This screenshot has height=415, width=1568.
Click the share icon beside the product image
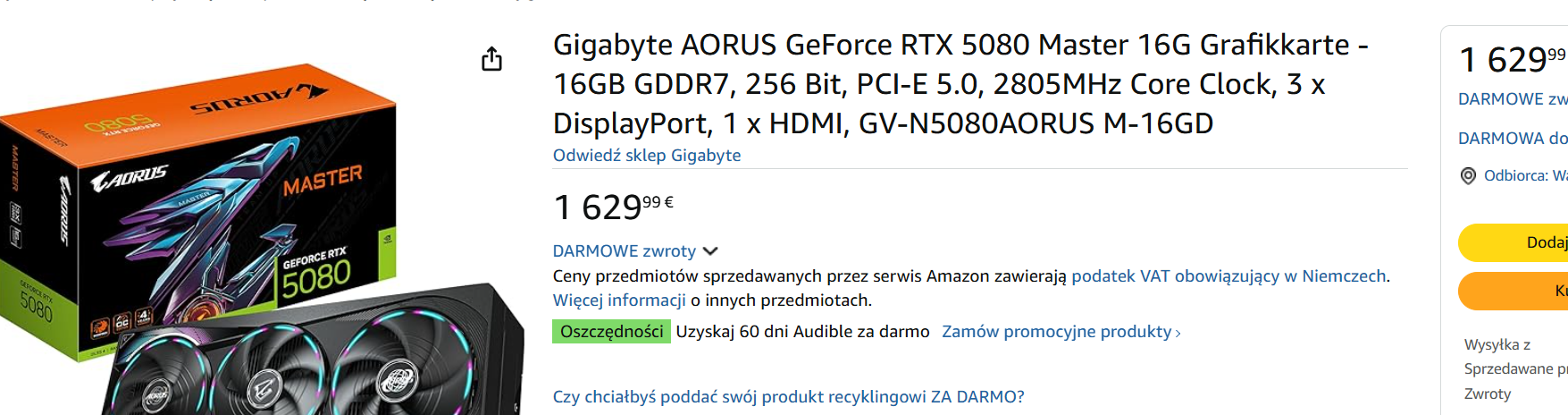click(491, 60)
